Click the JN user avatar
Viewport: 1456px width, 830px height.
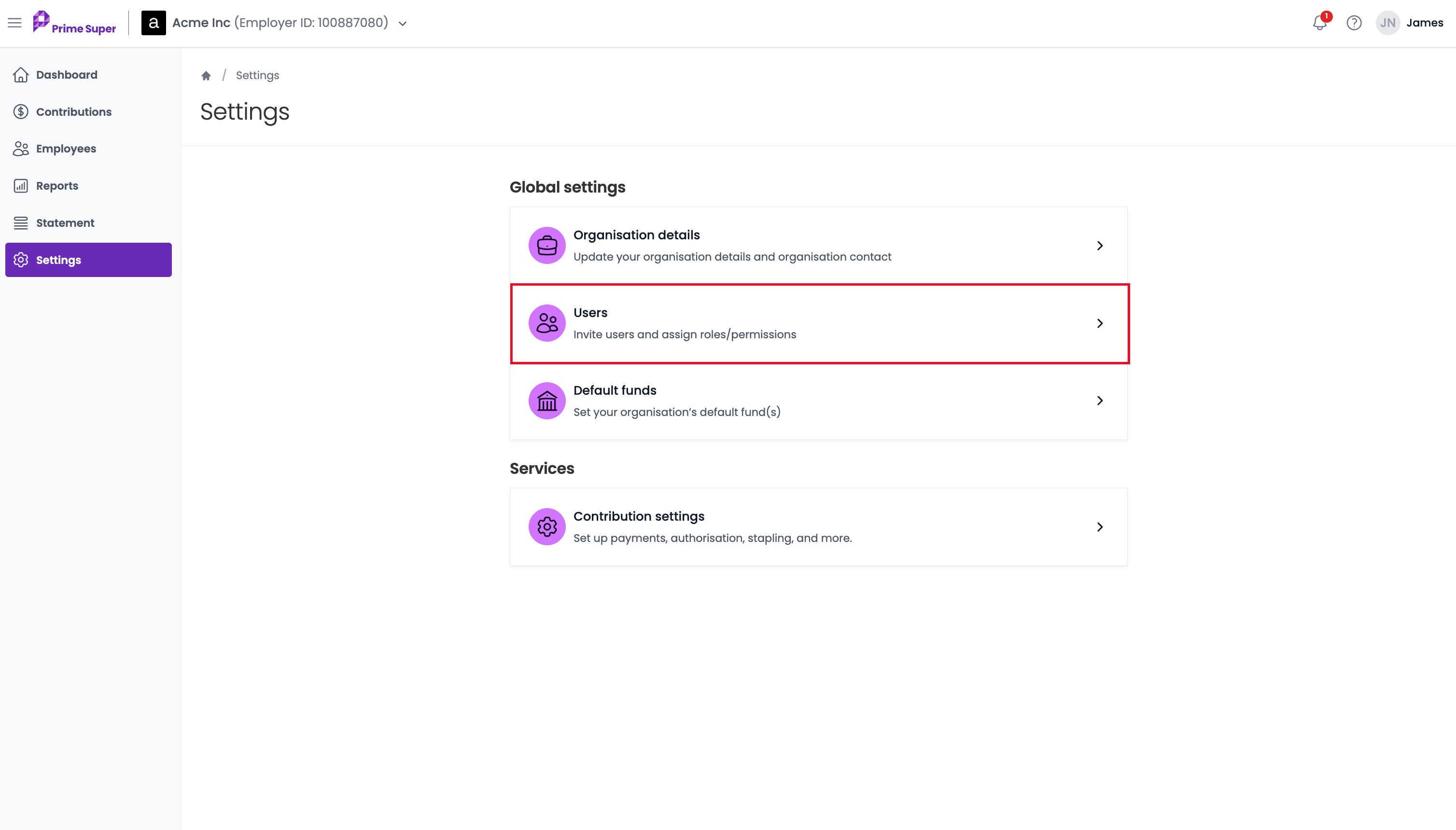point(1387,23)
